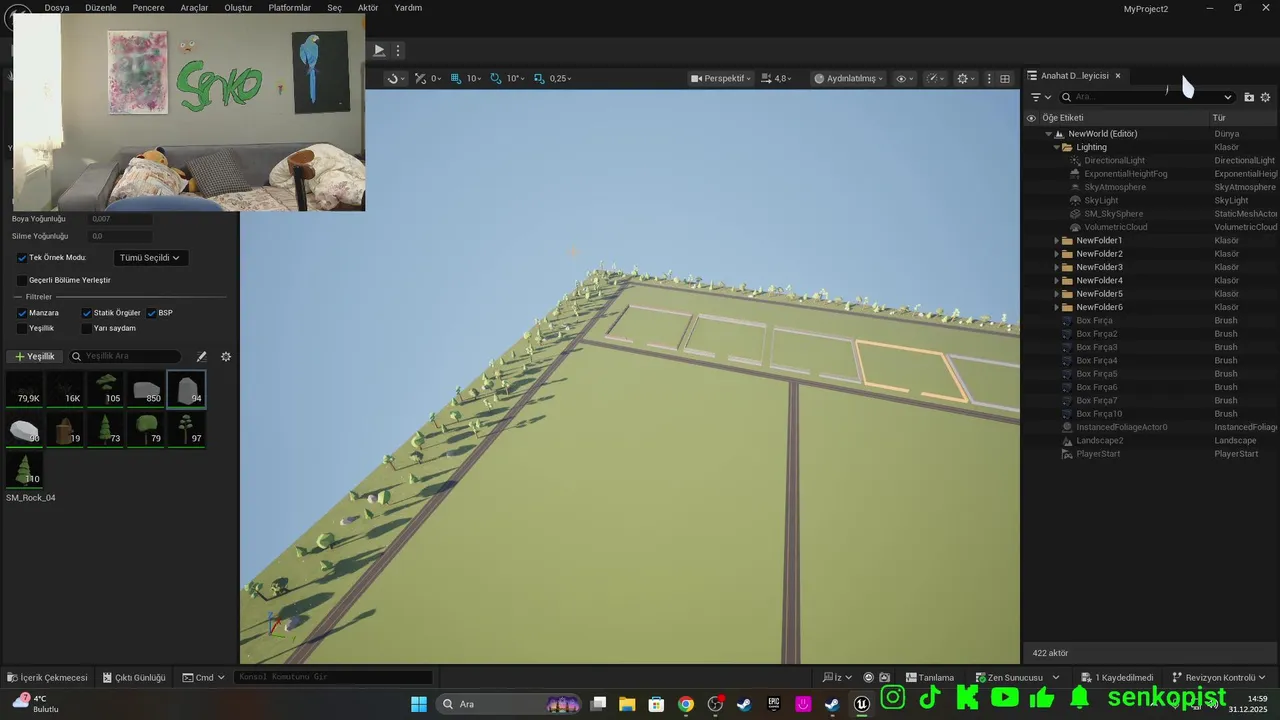Image resolution: width=1280 pixels, height=720 pixels.
Task: Click the + Yeşillik add button
Action: [35, 356]
